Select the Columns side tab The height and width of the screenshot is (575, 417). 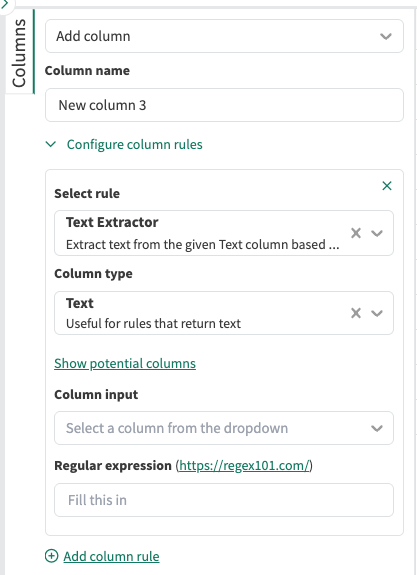(19, 52)
